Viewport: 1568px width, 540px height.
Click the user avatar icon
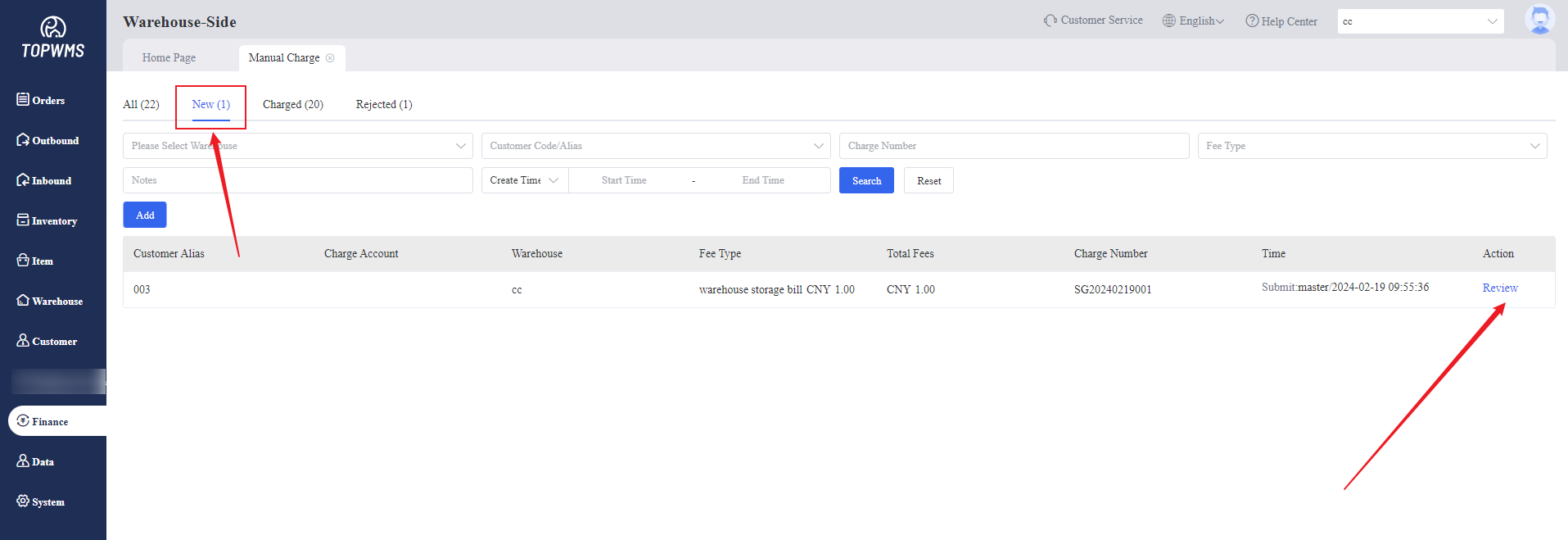(x=1539, y=20)
